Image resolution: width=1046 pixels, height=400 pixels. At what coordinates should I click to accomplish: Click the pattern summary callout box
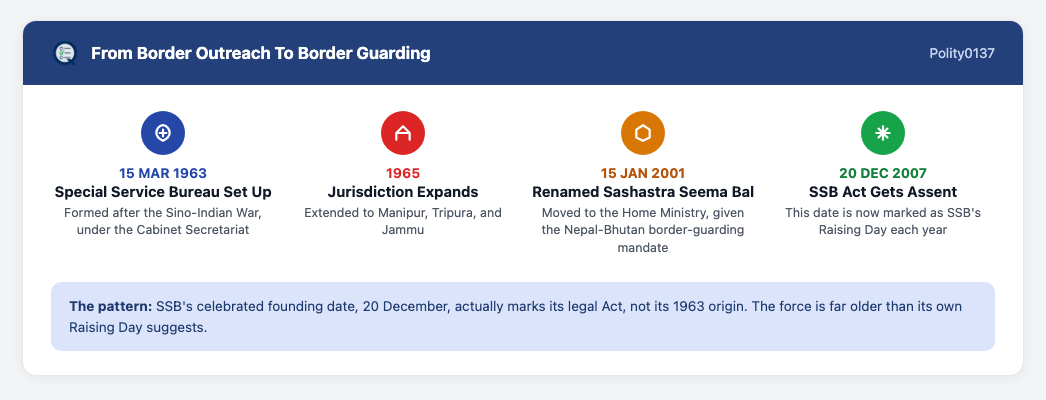point(523,317)
